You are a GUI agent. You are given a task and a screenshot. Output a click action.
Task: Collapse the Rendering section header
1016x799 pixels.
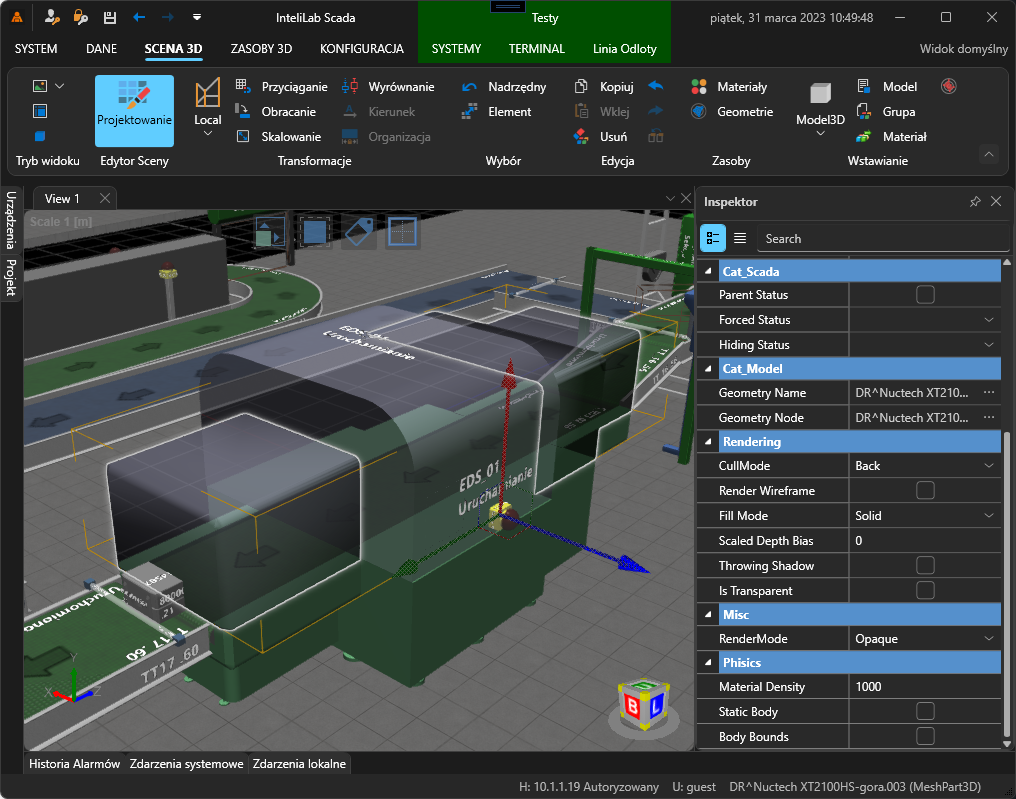coord(709,441)
